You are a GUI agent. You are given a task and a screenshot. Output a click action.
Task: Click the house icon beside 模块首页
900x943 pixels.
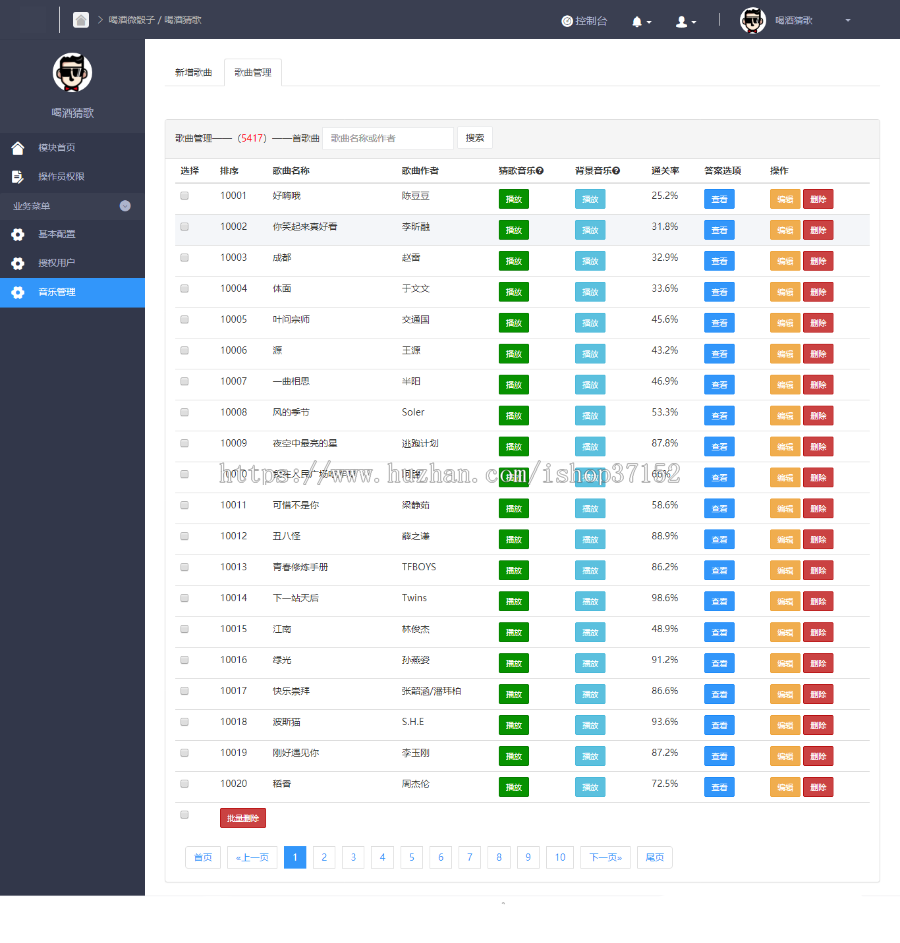pyautogui.click(x=17, y=148)
